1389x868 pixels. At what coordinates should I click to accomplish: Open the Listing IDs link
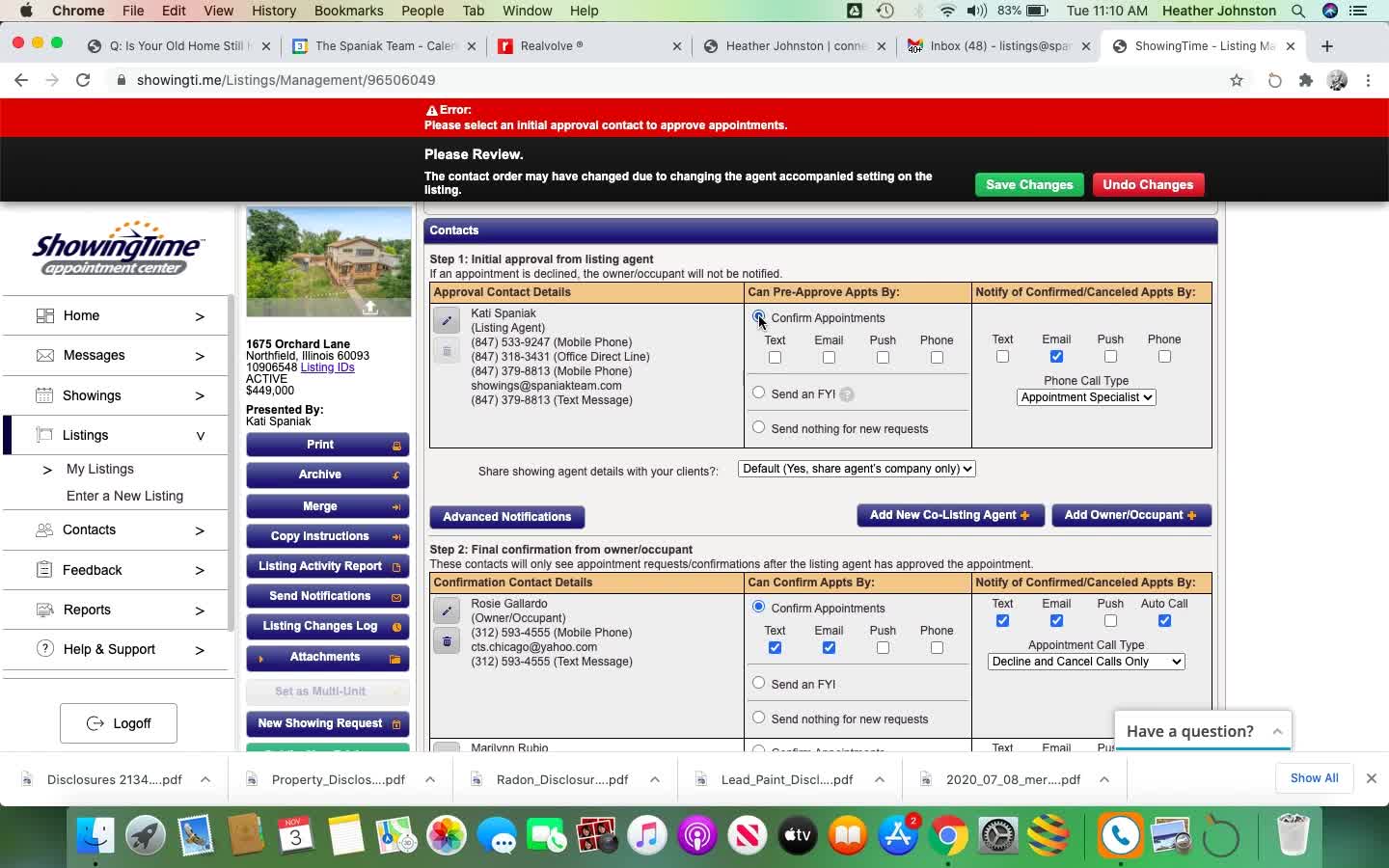327,367
